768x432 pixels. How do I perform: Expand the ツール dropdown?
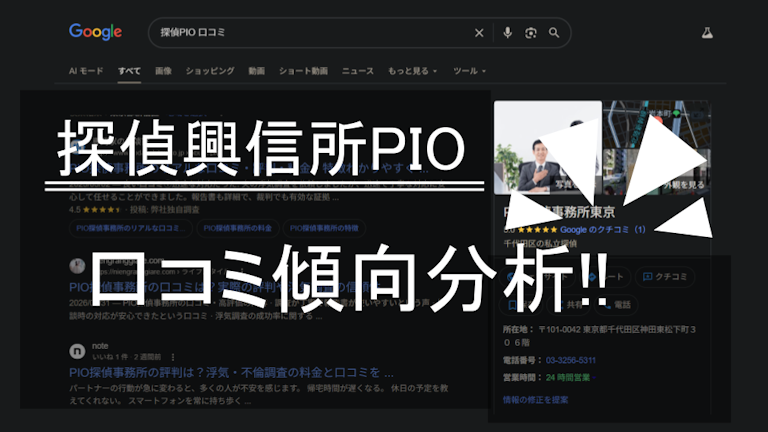(469, 71)
